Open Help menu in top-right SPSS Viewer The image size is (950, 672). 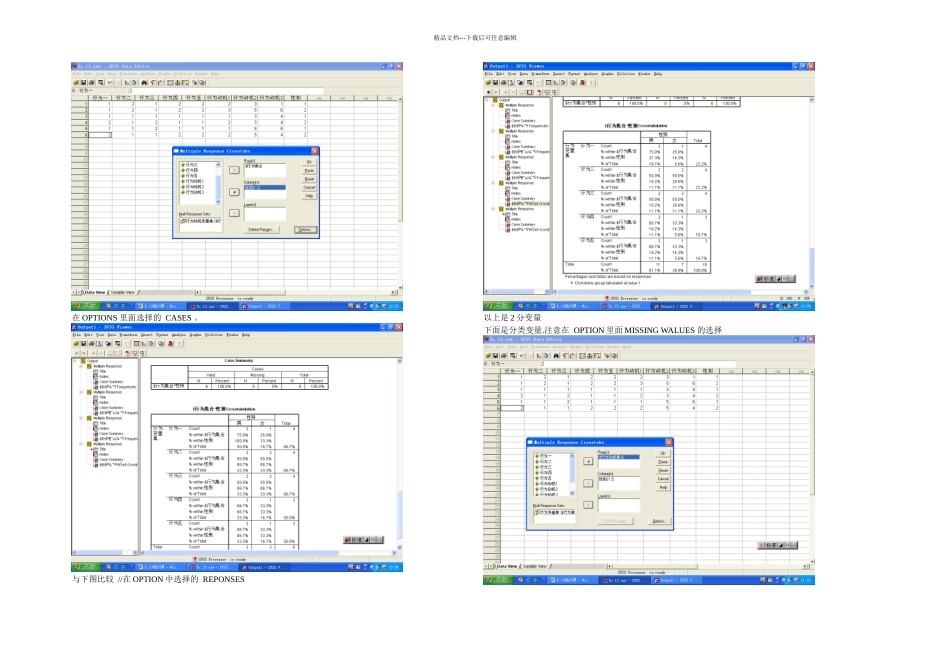point(658,74)
